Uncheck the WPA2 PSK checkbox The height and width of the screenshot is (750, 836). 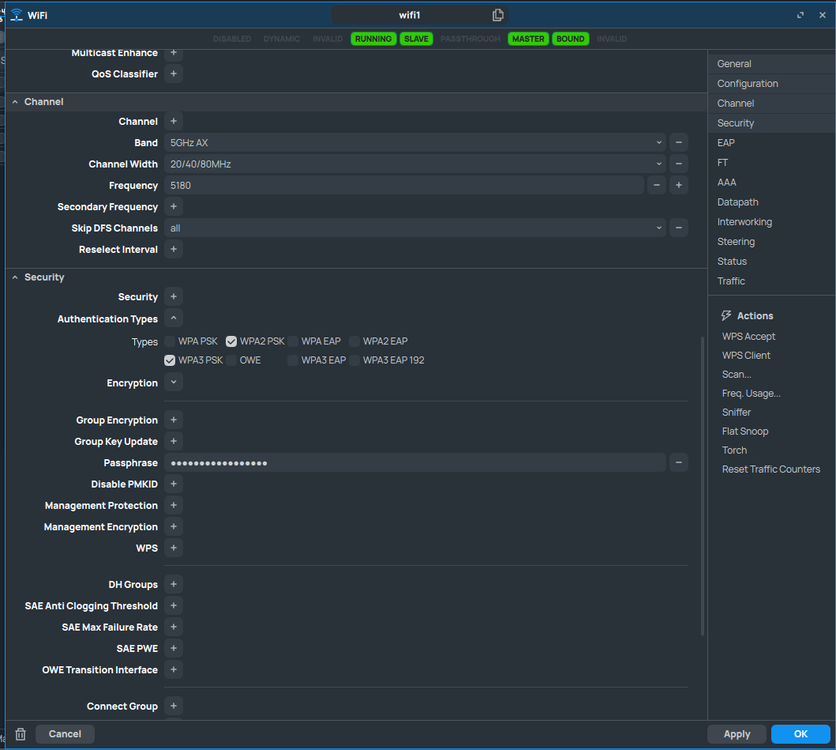click(x=232, y=341)
